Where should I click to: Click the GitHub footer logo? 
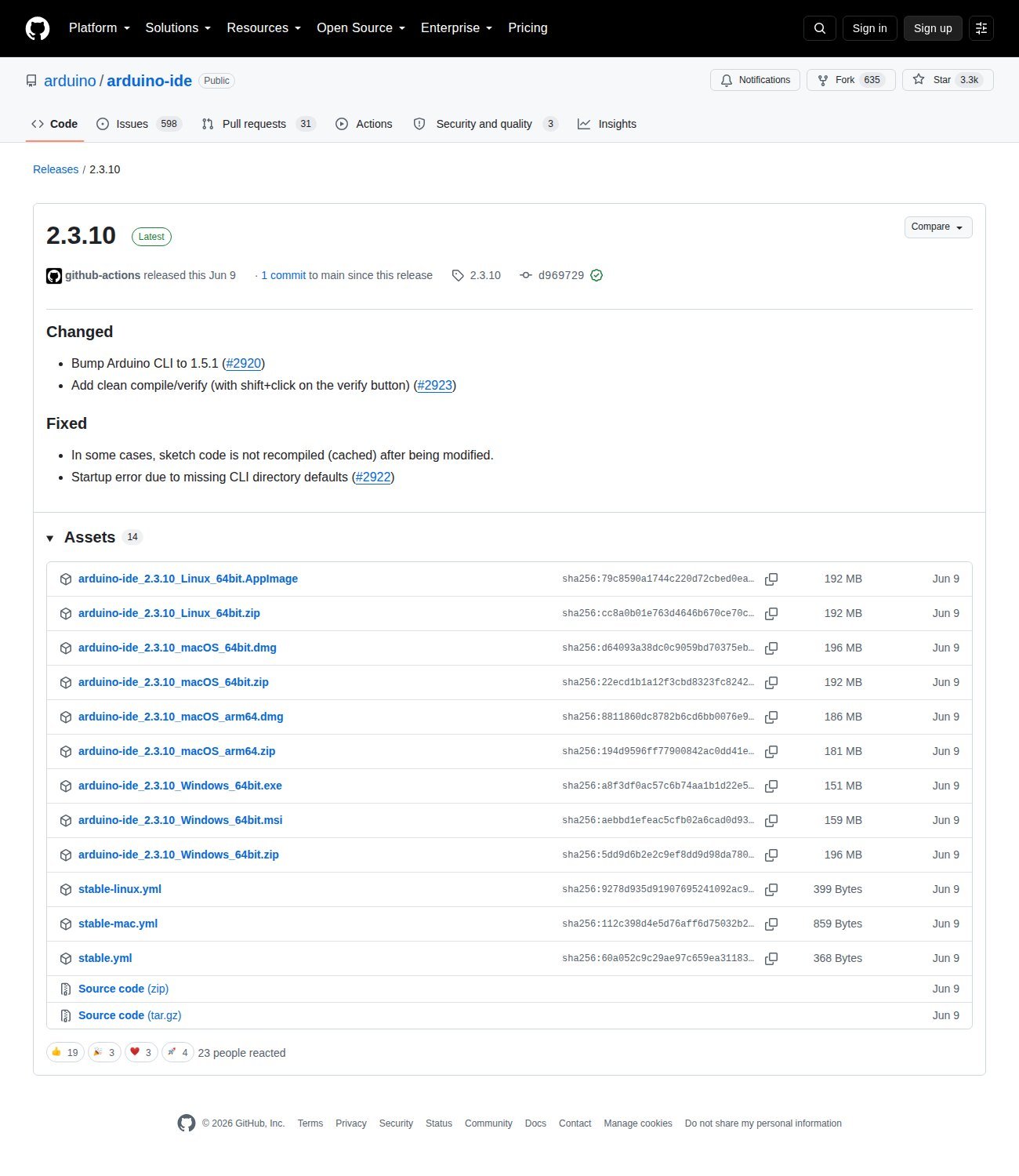[x=187, y=1123]
